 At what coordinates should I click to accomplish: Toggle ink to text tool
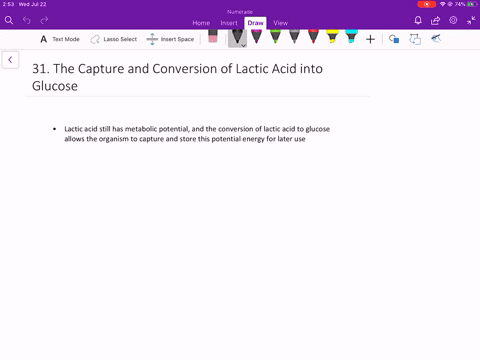[436, 39]
